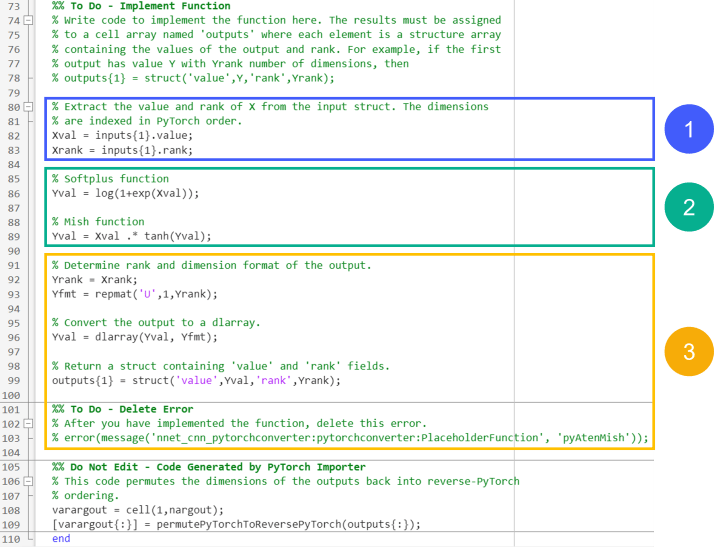Screen dimensions: 714x547
Task: Click the '% Extract the value and rank' comment
Action: (x=270, y=107)
